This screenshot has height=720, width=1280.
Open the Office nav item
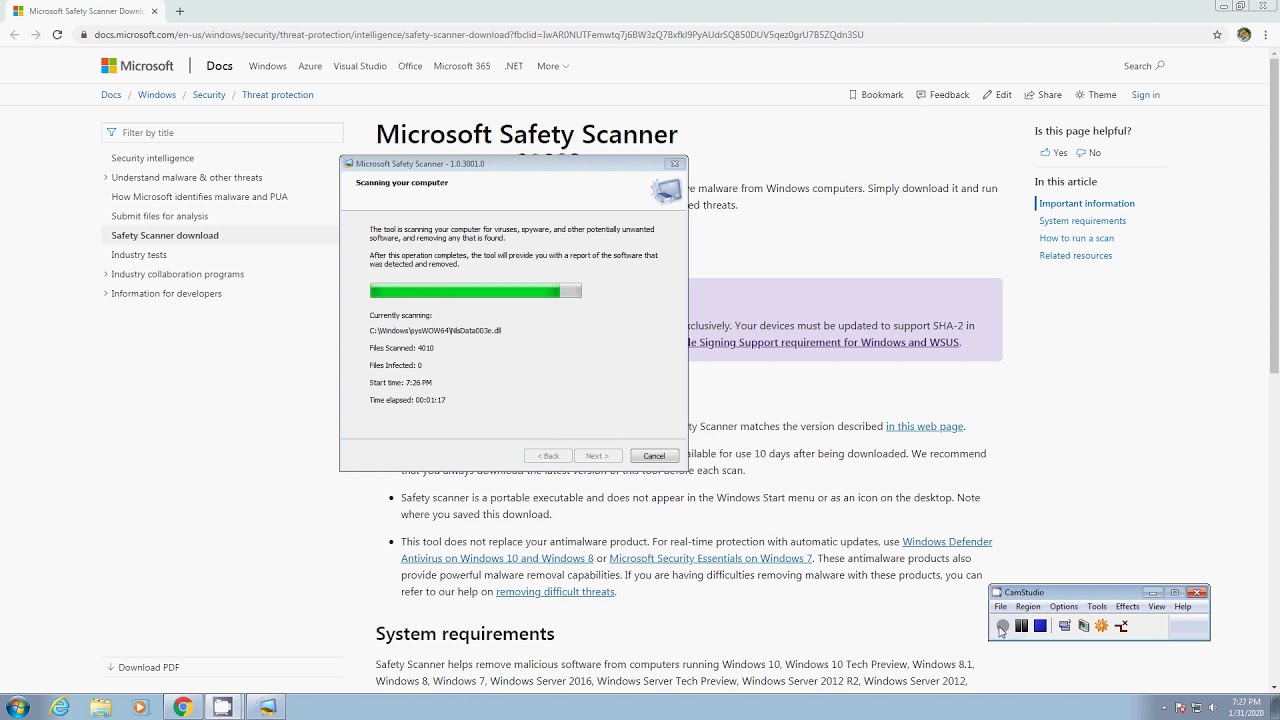coord(410,66)
